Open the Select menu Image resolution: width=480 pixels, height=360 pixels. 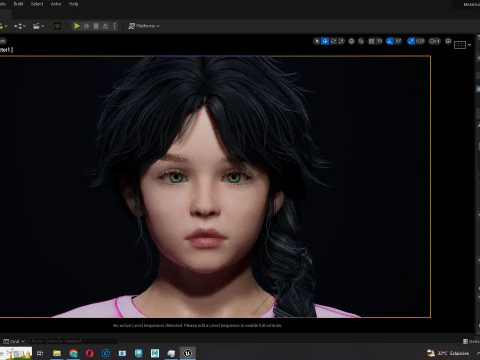pyautogui.click(x=37, y=4)
